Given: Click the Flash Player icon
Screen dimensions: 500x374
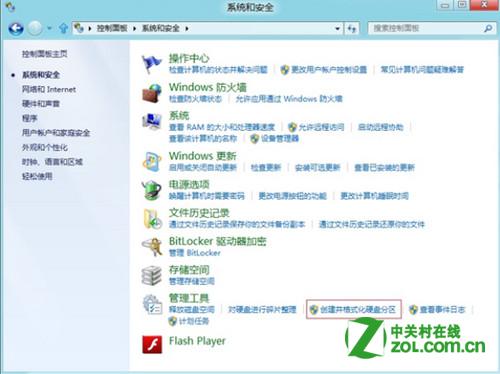Looking at the screenshot, I should pos(152,344).
